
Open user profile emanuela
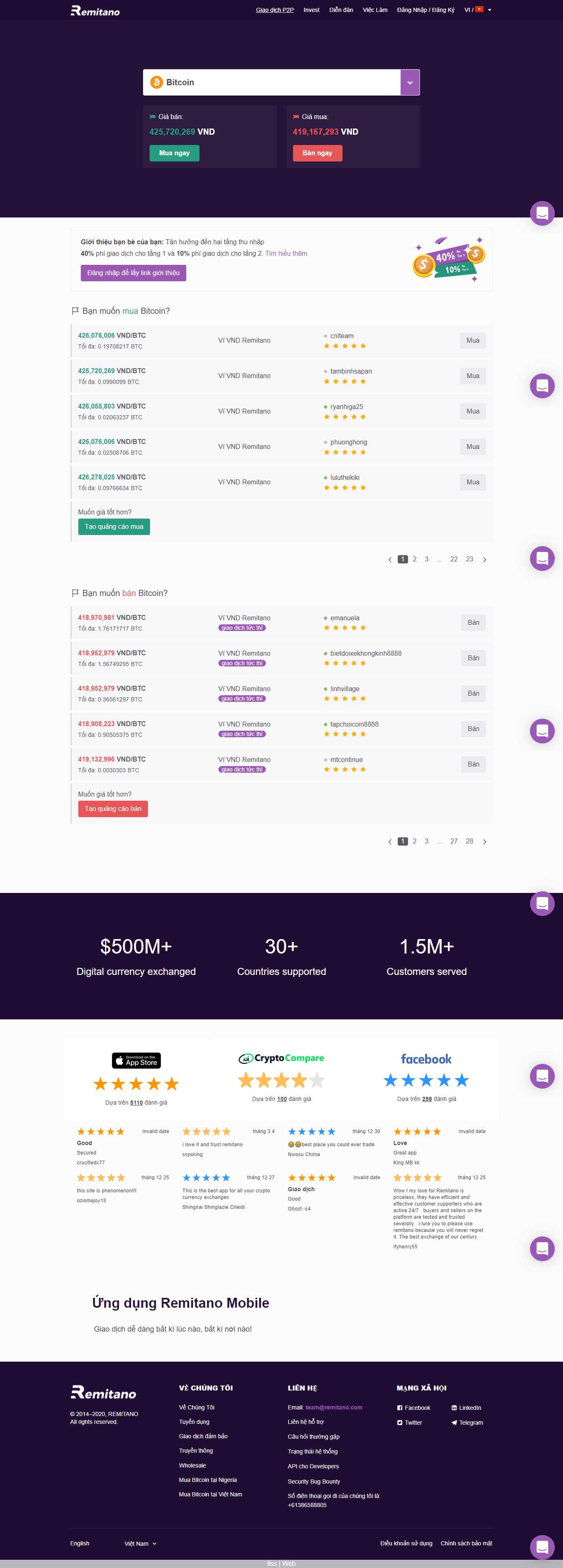coord(345,618)
